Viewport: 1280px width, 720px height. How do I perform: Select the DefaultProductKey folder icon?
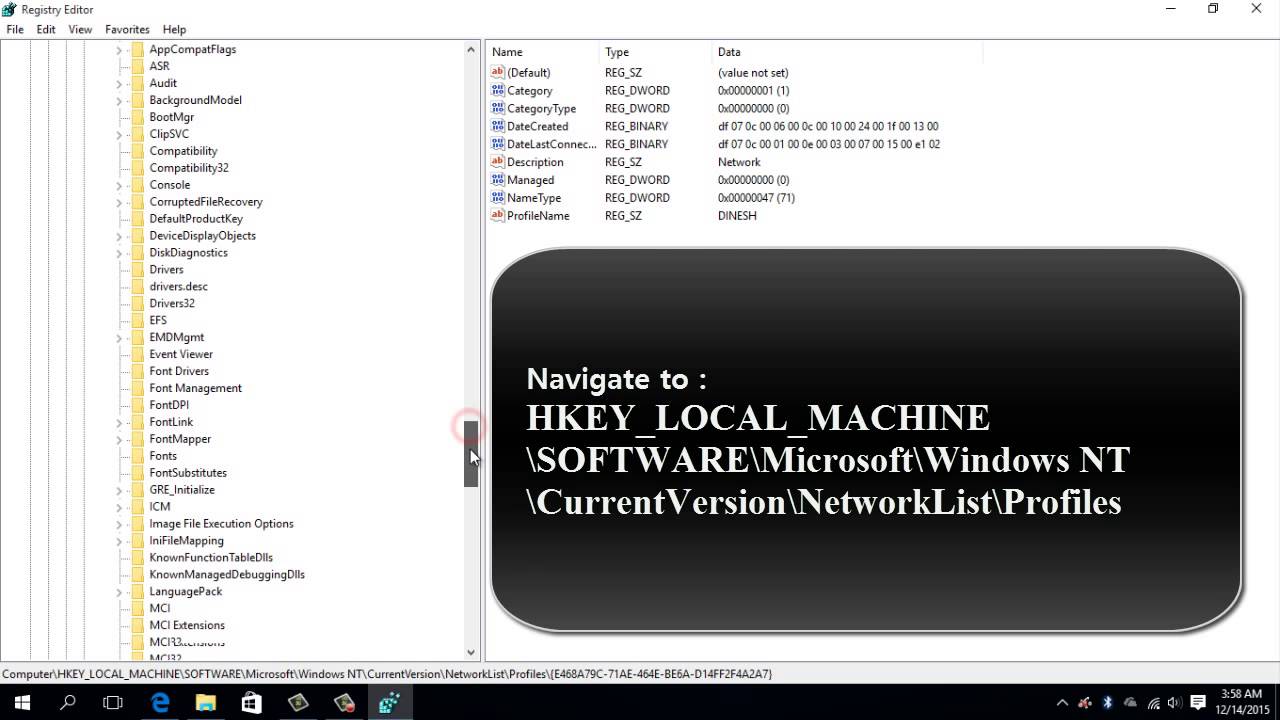[x=137, y=219]
